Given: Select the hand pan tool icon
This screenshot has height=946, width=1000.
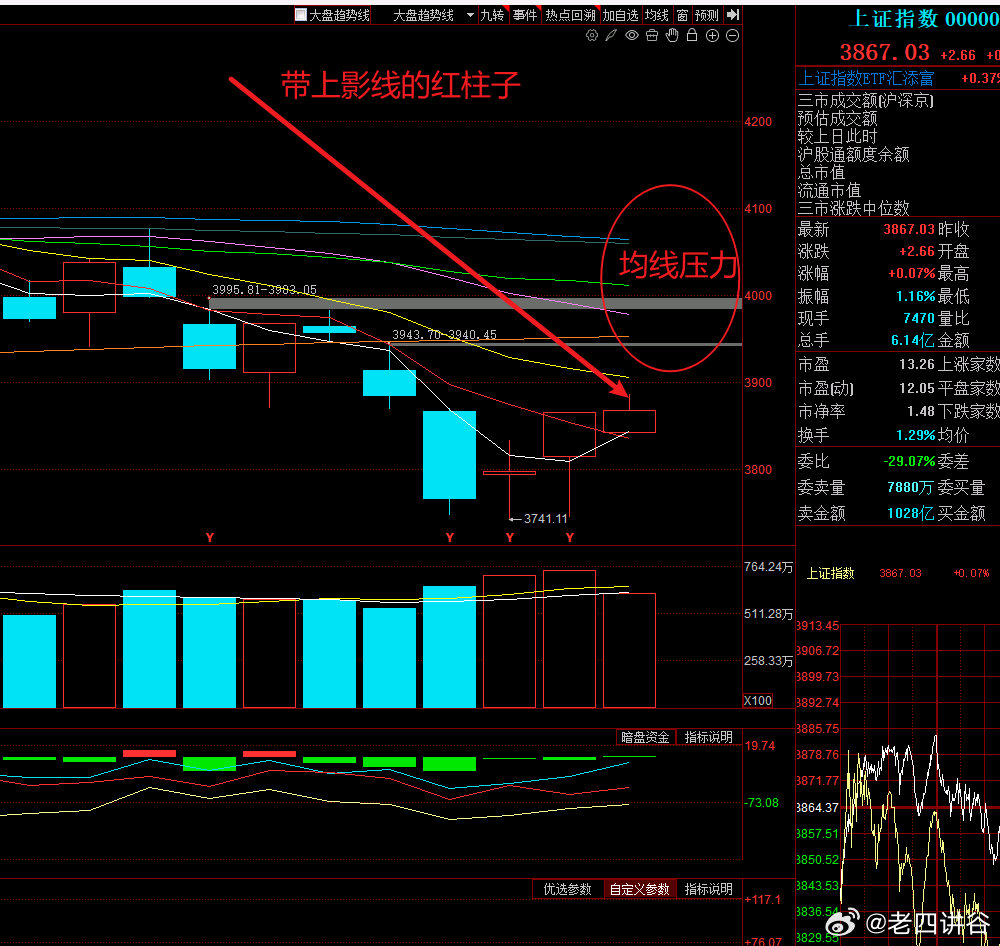Looking at the screenshot, I should pyautogui.click(x=672, y=36).
